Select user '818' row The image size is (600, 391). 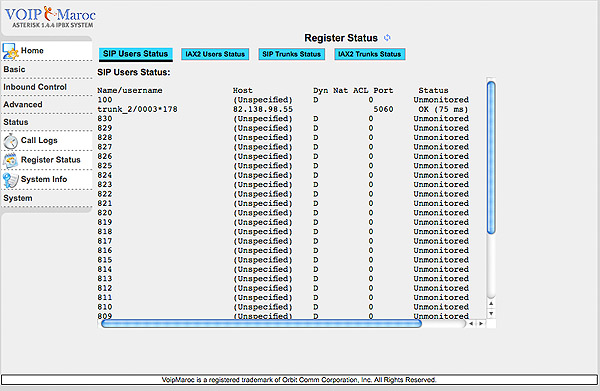[283, 231]
